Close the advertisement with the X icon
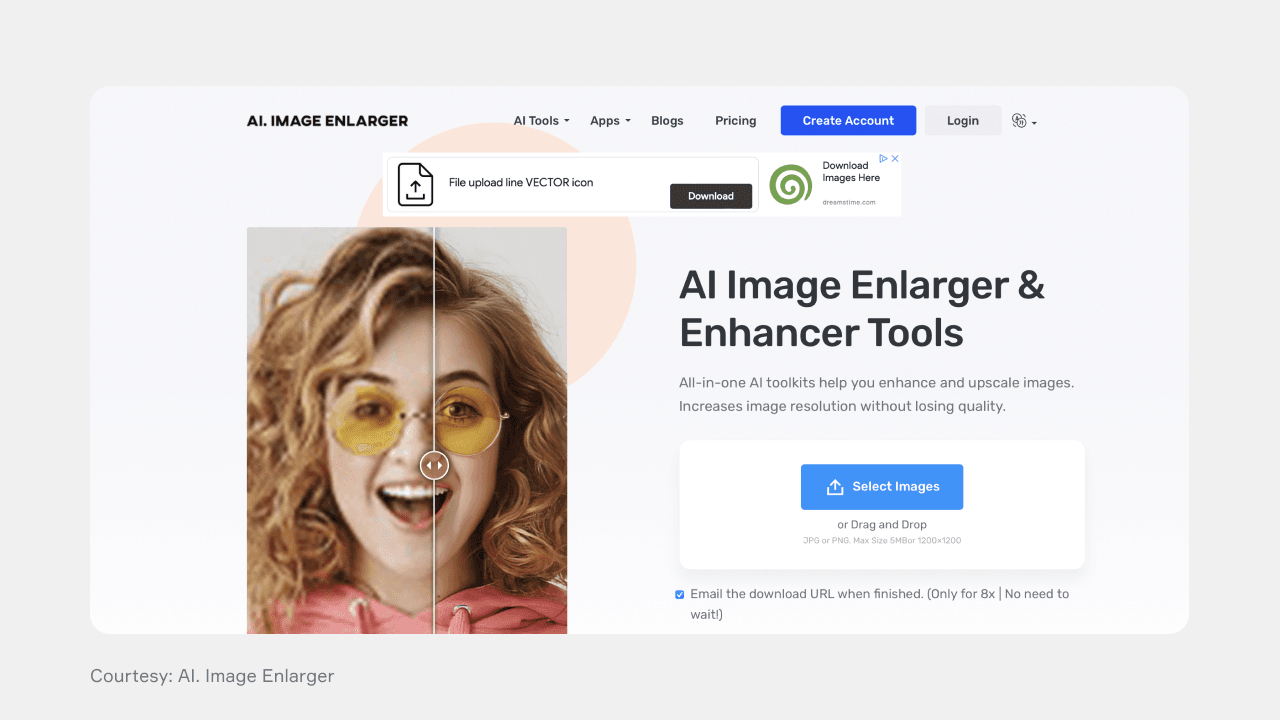 point(895,158)
